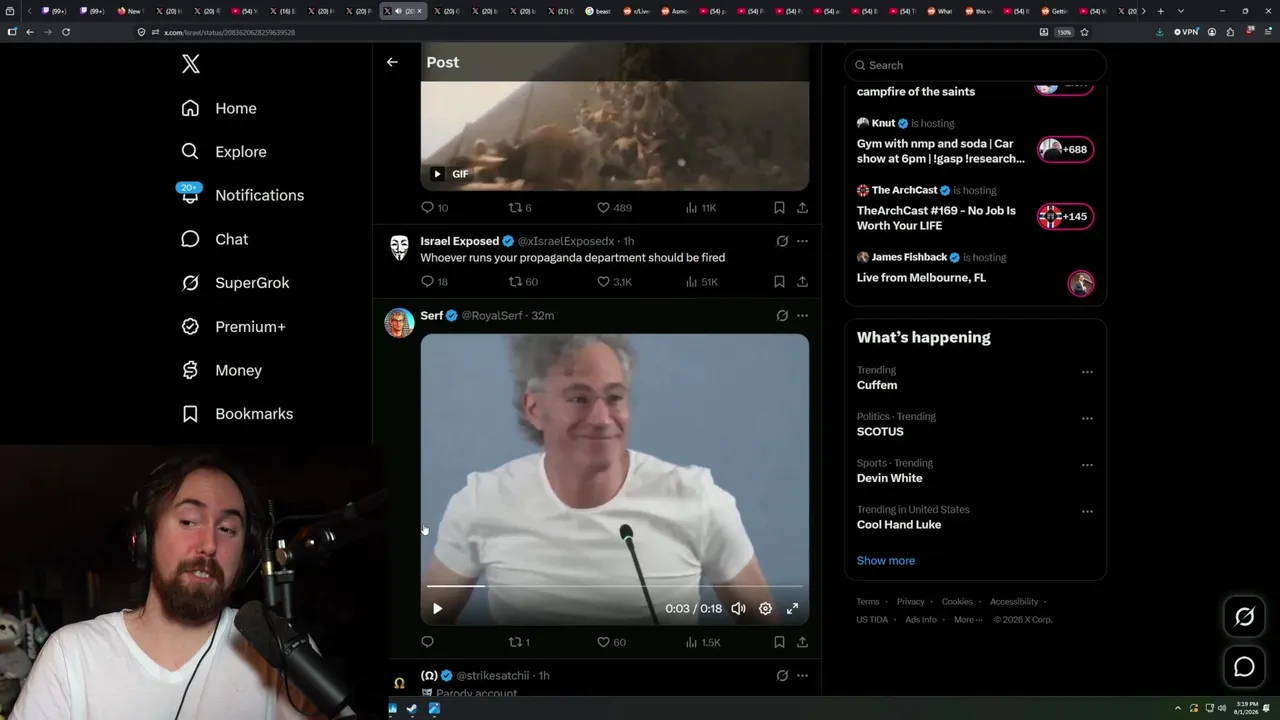This screenshot has width=1280, height=720.
Task: Open Live from Melbourne, FL space
Action: coord(921,278)
